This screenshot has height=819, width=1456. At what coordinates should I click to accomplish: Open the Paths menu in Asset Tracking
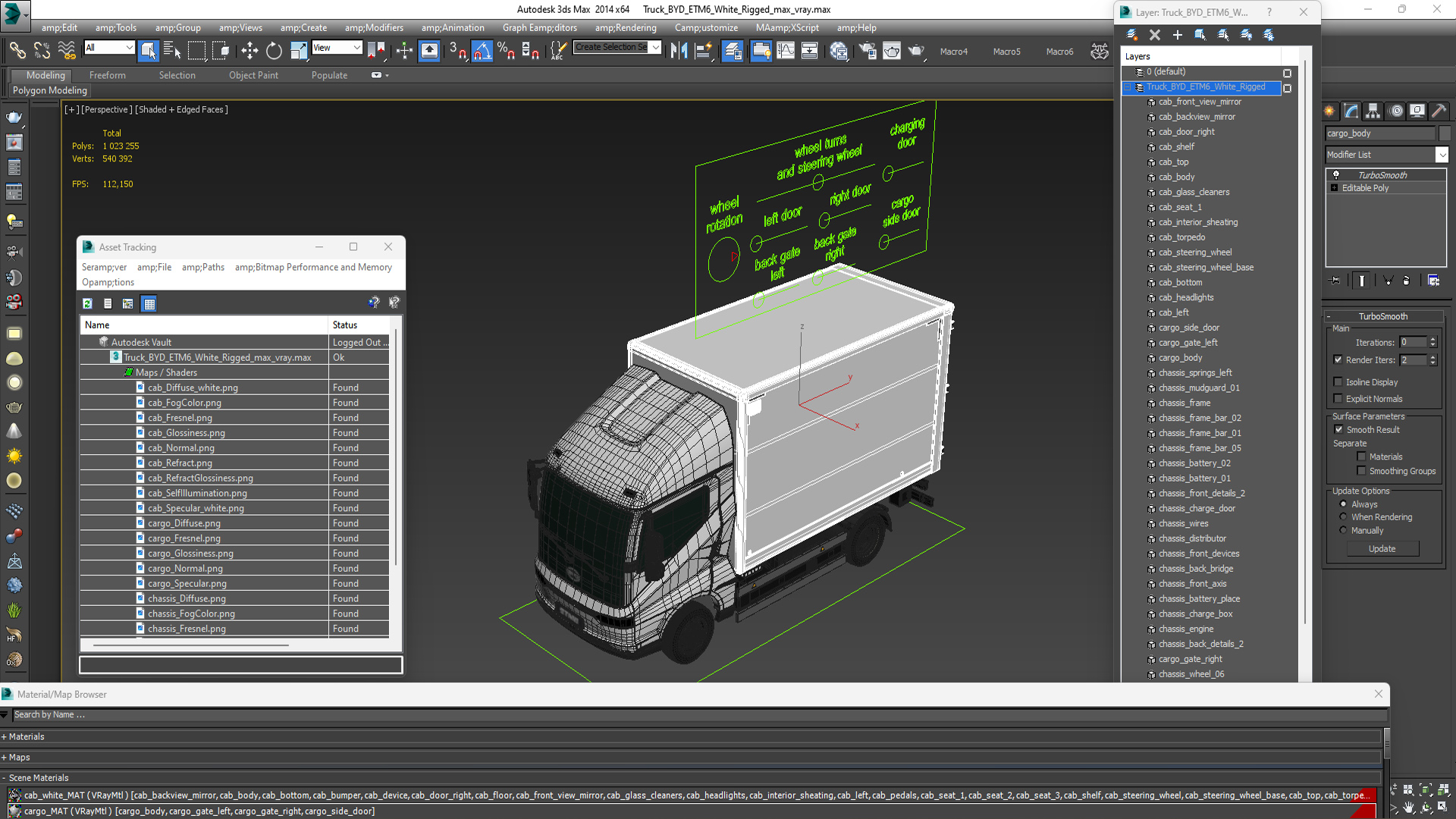pos(202,267)
